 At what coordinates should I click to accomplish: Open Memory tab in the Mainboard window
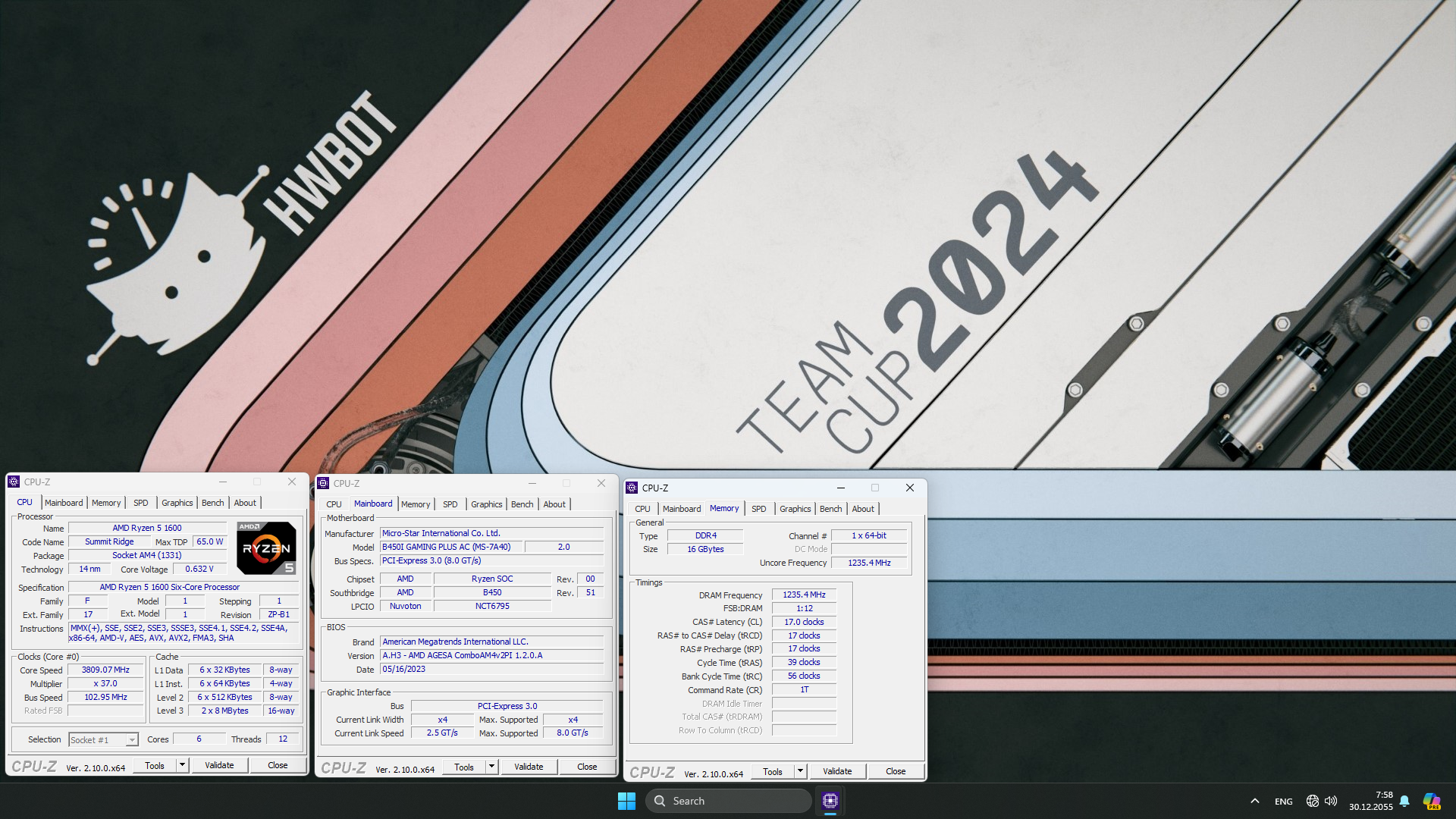tap(416, 504)
